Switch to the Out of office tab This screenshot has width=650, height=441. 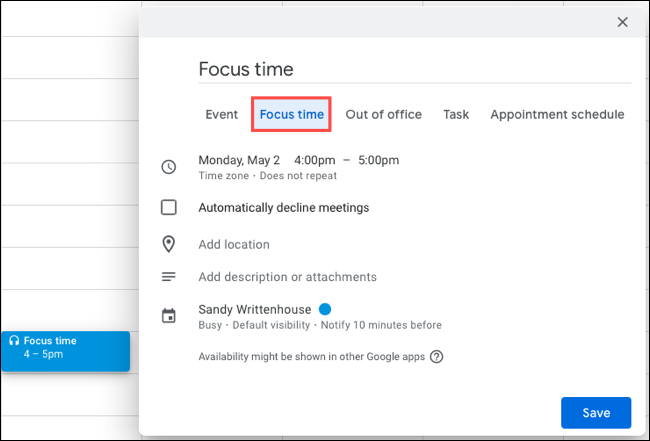(x=383, y=115)
